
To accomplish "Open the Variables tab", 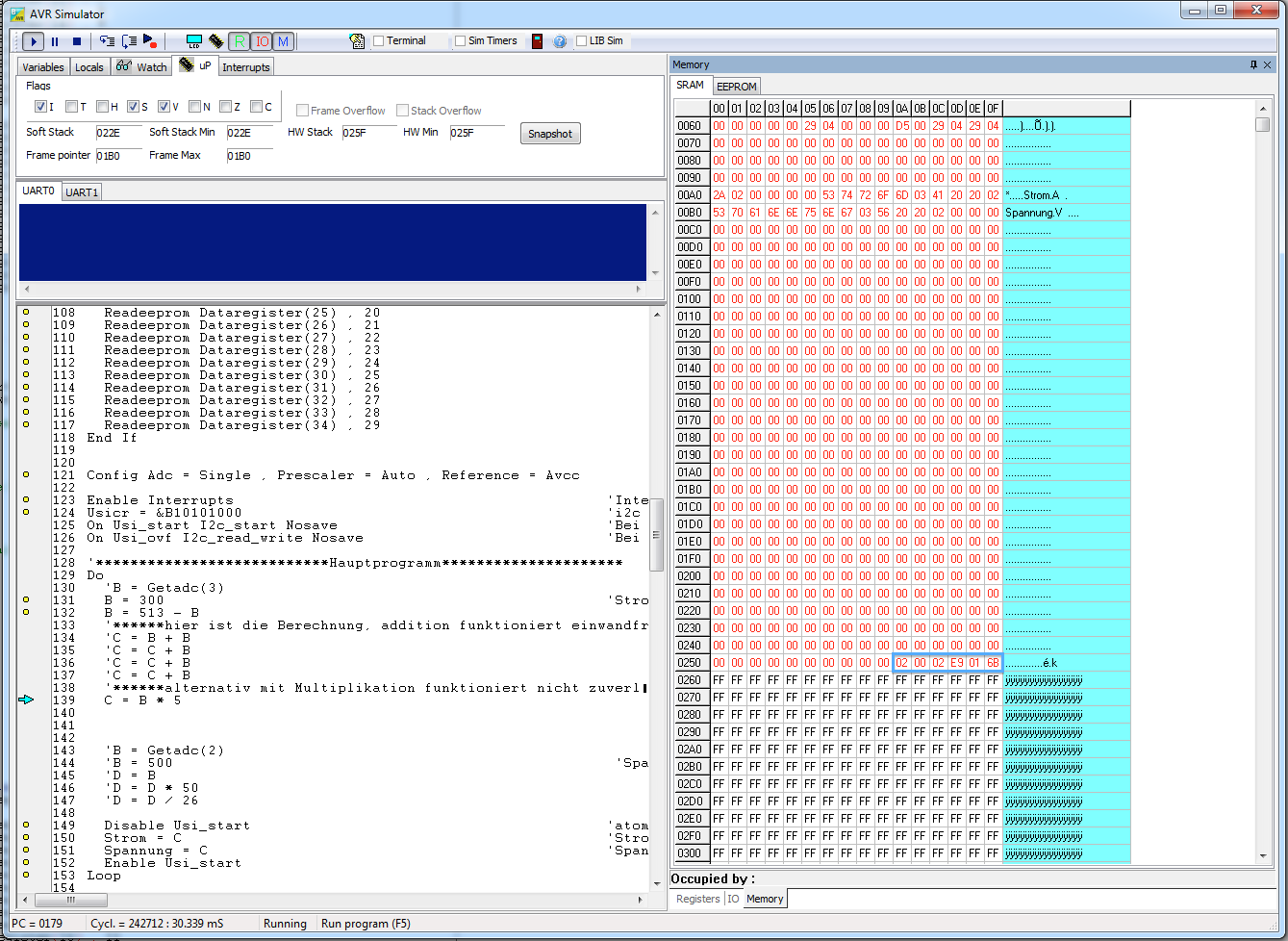I will pos(43,67).
